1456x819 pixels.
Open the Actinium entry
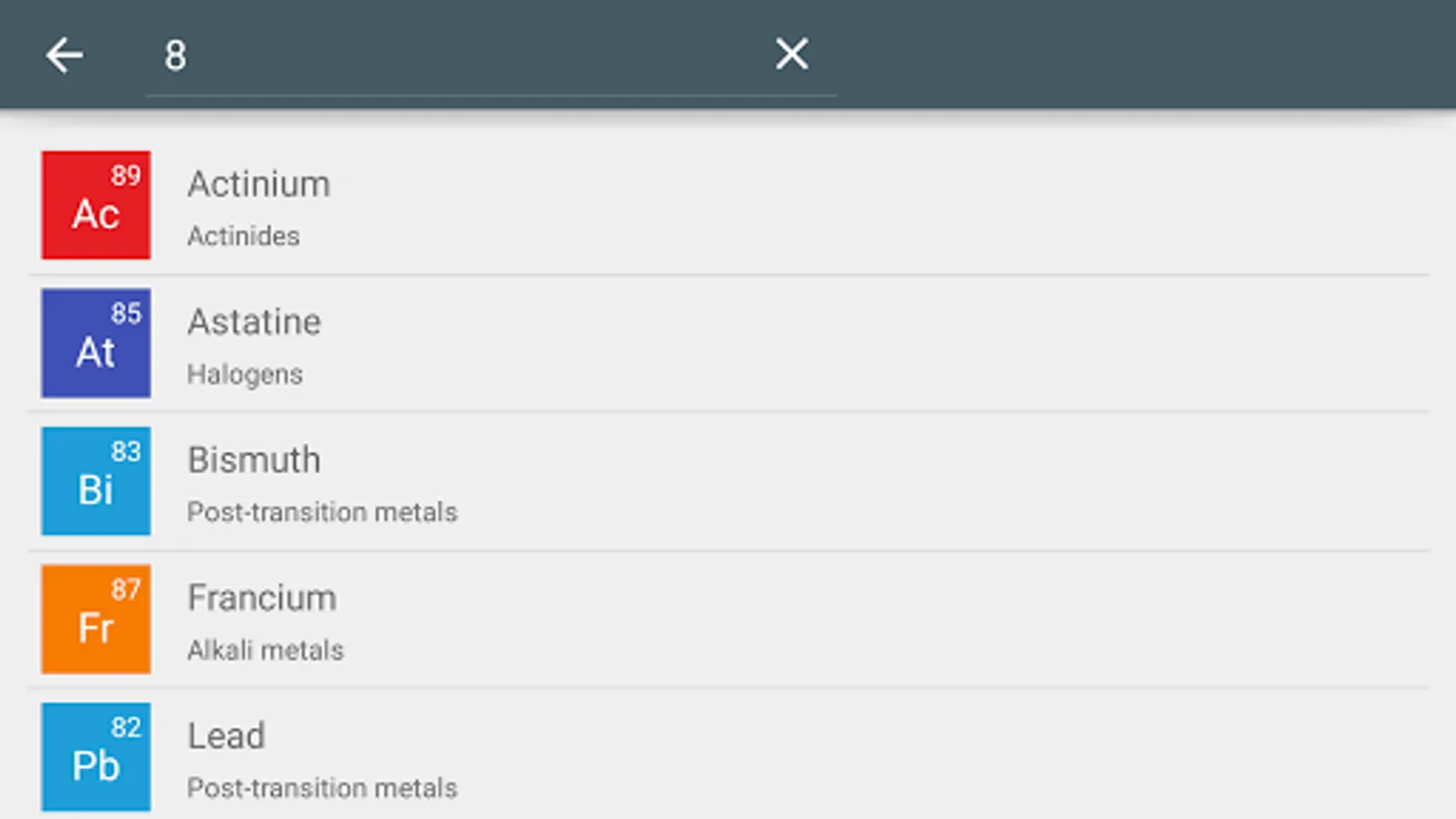pyautogui.click(x=258, y=185)
